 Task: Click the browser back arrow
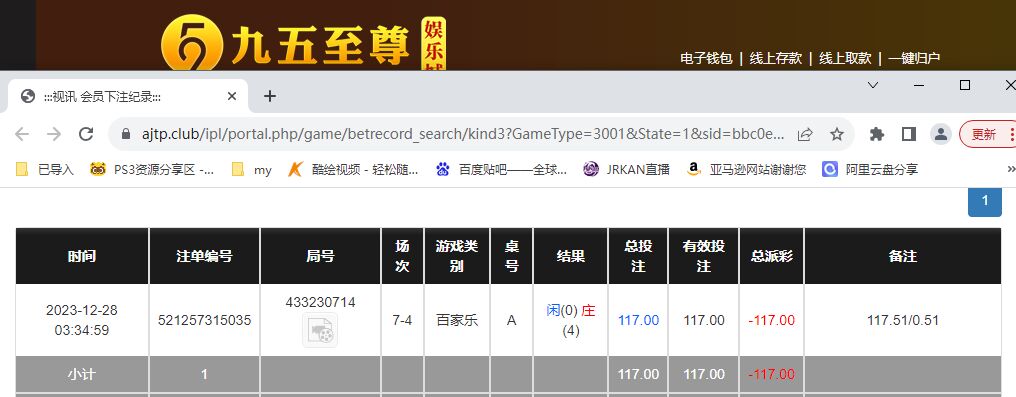click(22, 134)
